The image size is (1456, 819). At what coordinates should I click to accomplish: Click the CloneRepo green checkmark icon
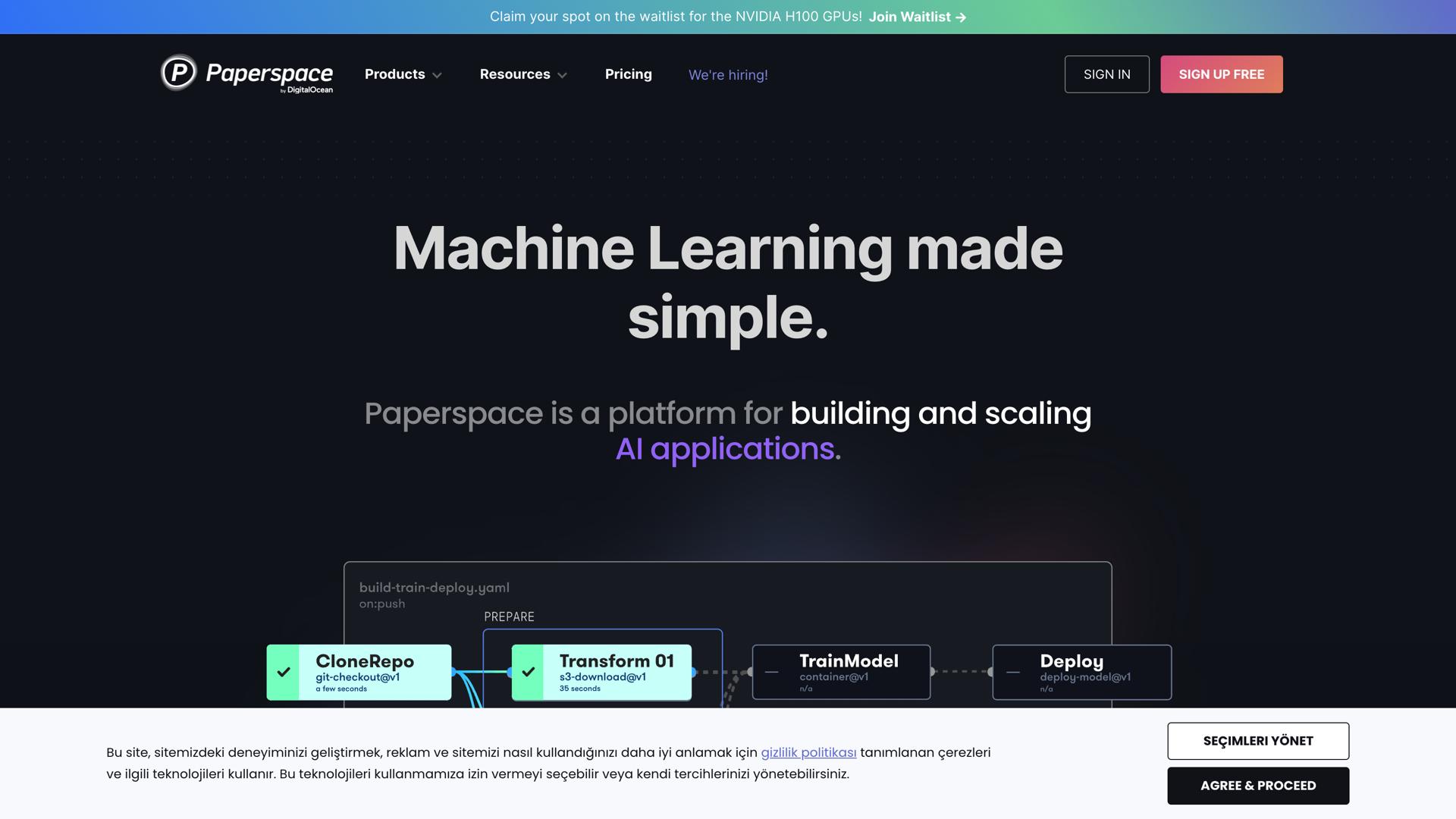[284, 672]
